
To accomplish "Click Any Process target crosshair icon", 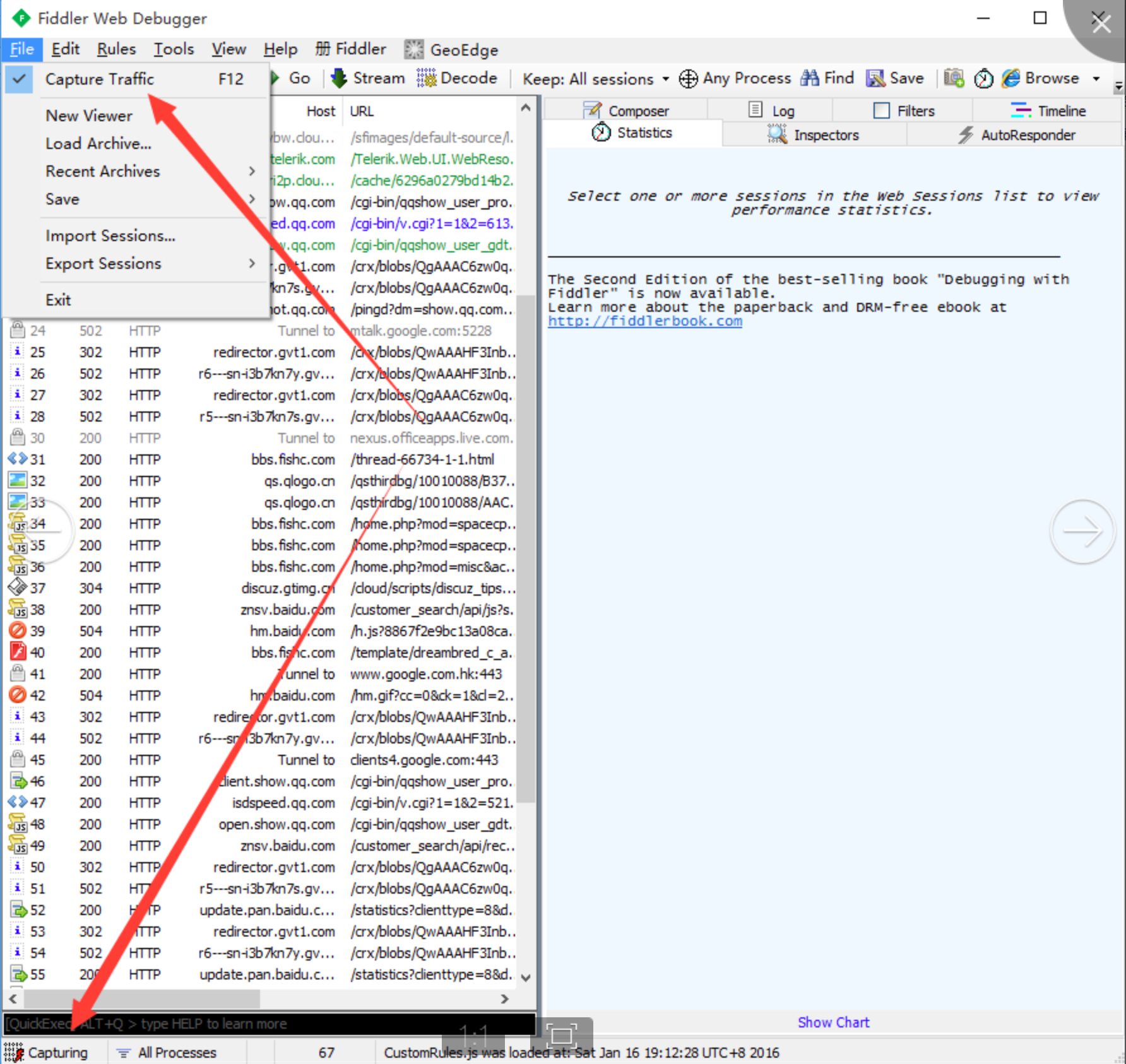I will pyautogui.click(x=688, y=79).
